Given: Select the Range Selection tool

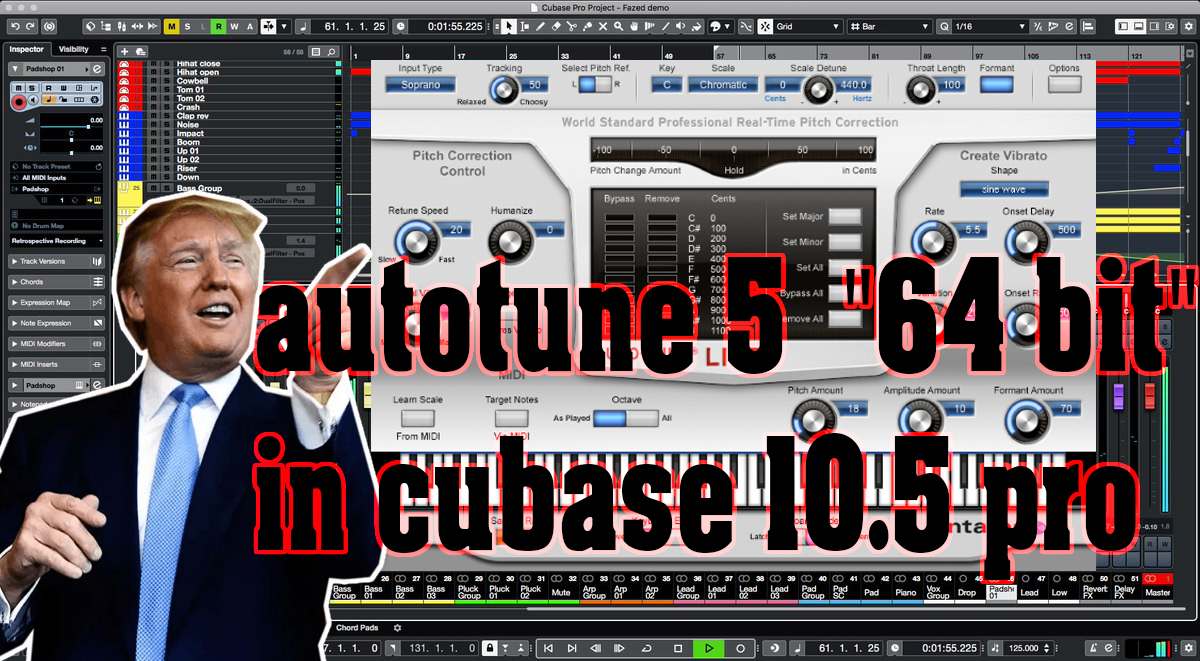Looking at the screenshot, I should point(525,26).
